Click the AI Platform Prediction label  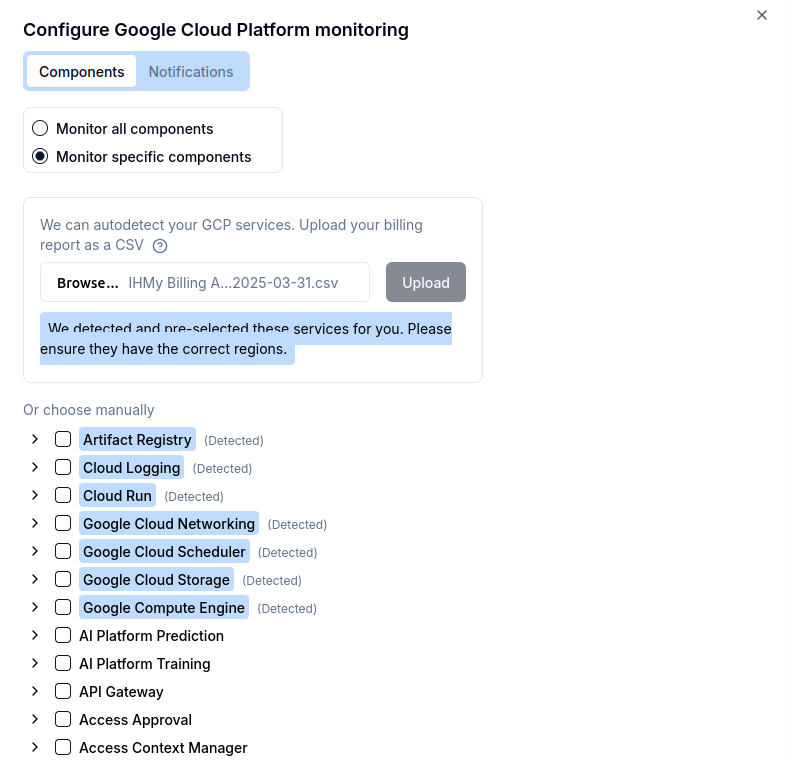pos(151,636)
